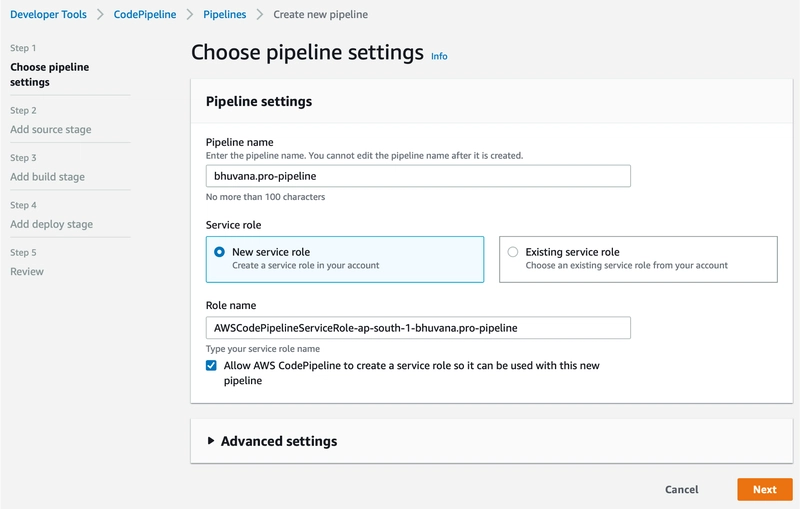Viewport: 800px width, 509px height.
Task: Select the New service role option
Action: [219, 252]
